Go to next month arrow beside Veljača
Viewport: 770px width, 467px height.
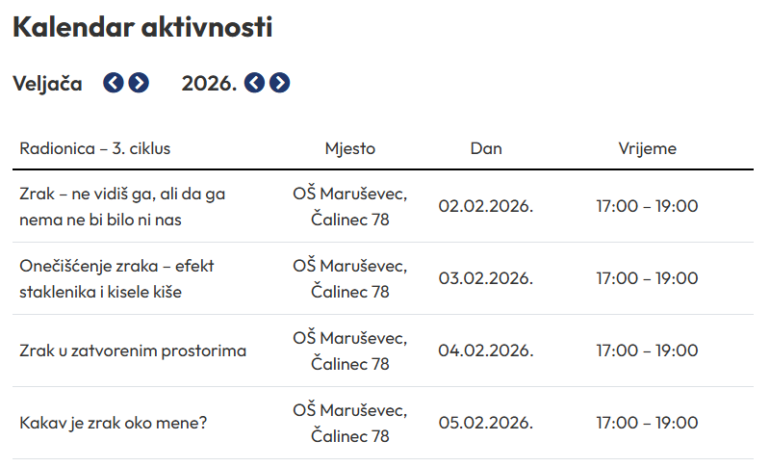click(138, 83)
